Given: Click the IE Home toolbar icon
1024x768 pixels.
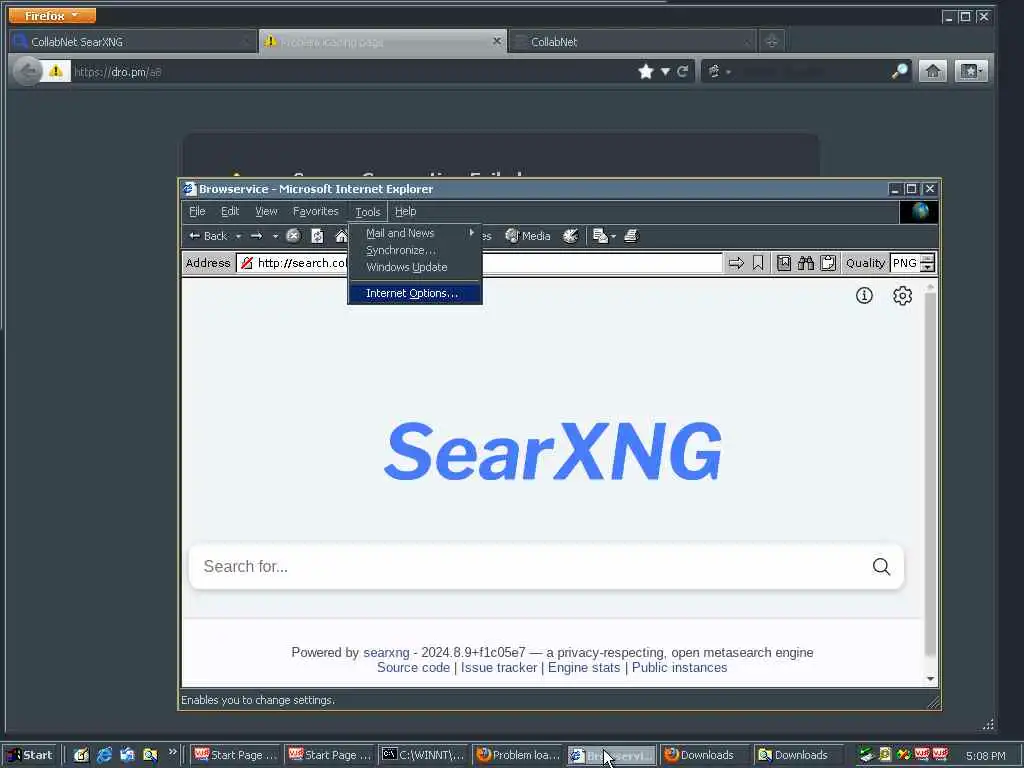Looking at the screenshot, I should click(341, 236).
